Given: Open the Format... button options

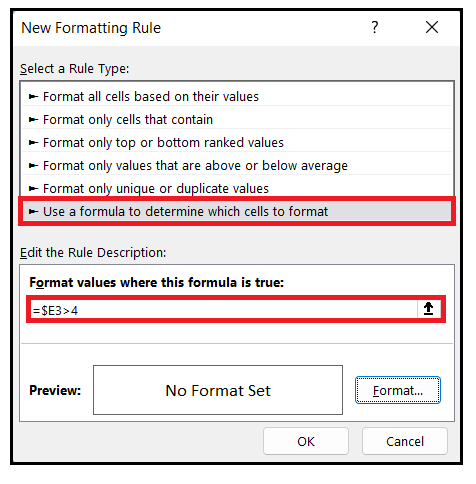Looking at the screenshot, I should 398,390.
